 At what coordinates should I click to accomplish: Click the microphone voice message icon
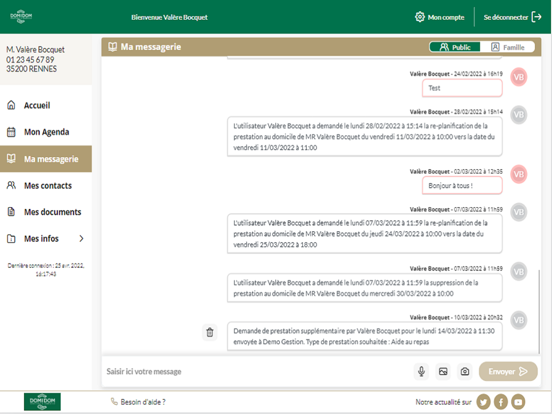(421, 371)
